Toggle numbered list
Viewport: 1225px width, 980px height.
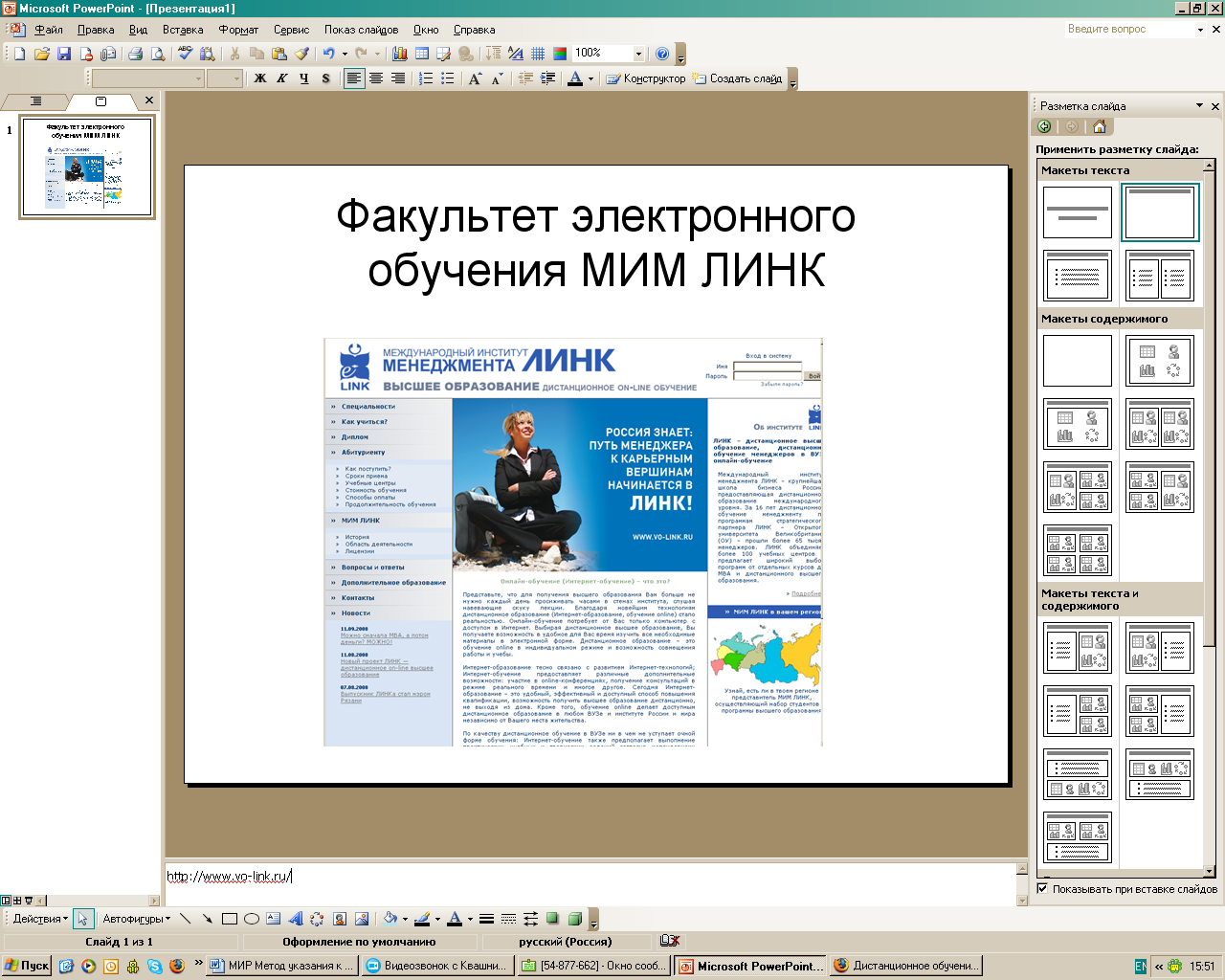[426, 78]
